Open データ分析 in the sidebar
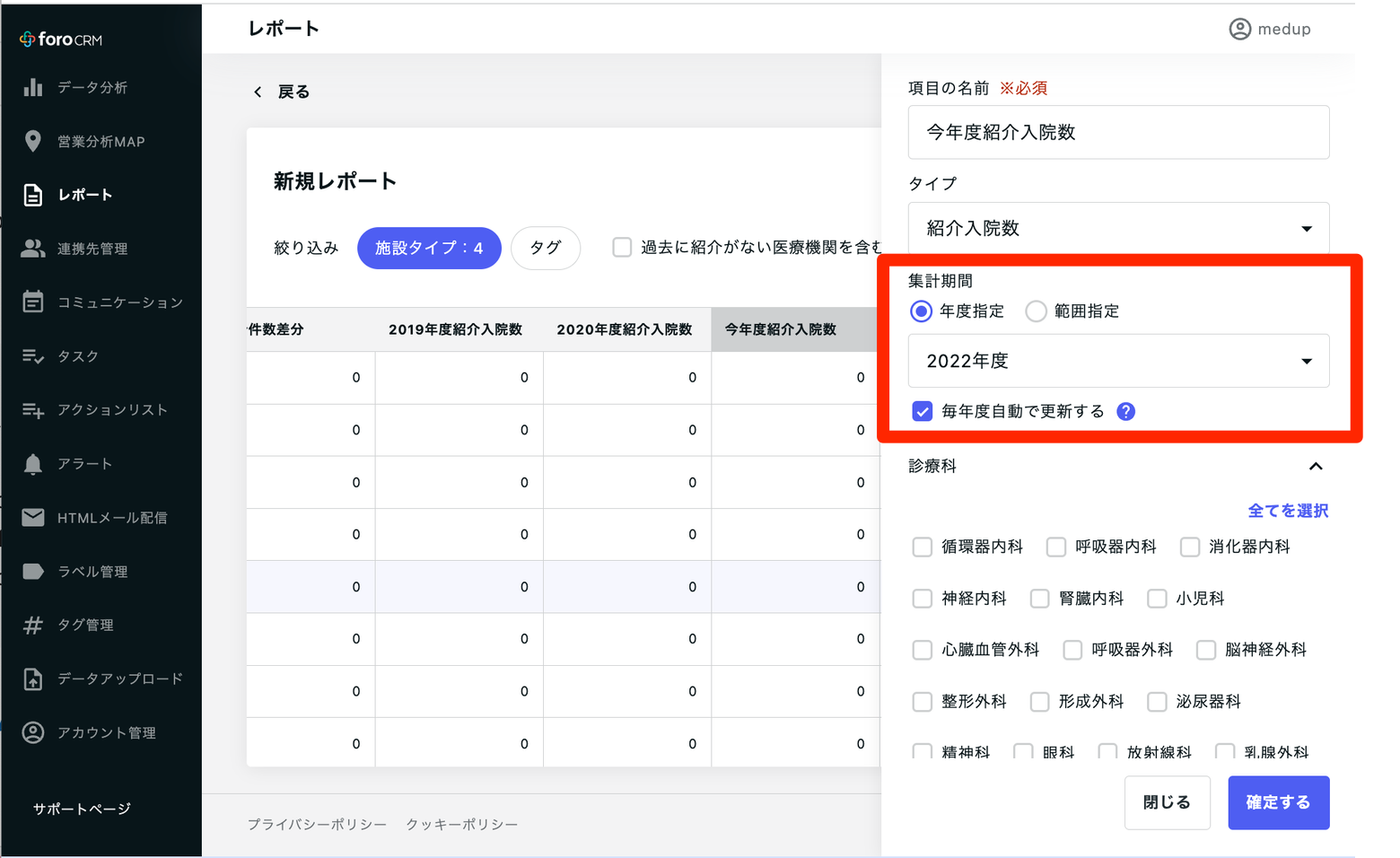Screen dimensions: 1400x858 pyautogui.click(x=92, y=87)
